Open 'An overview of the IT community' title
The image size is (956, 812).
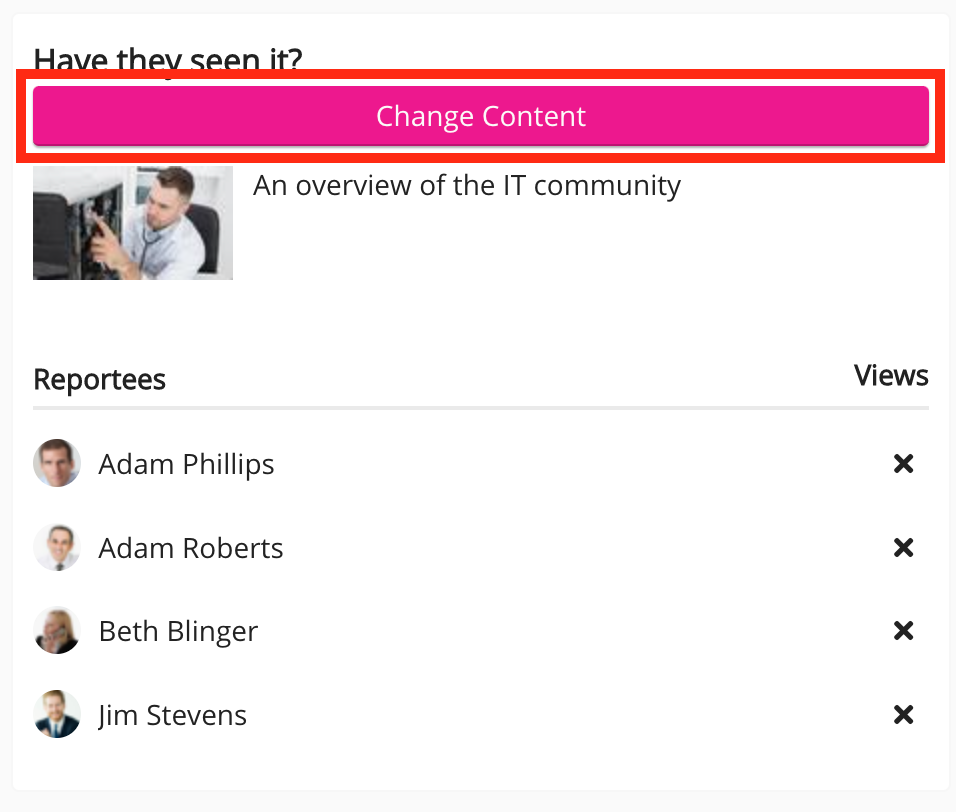click(x=467, y=186)
